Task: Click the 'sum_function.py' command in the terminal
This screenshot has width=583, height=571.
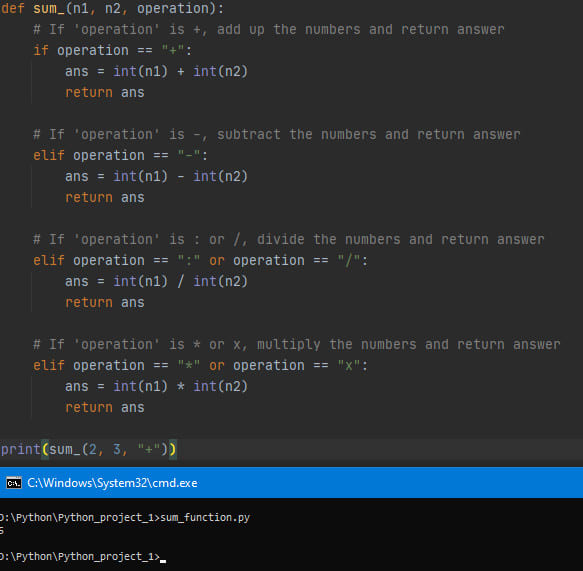Action: (x=205, y=517)
